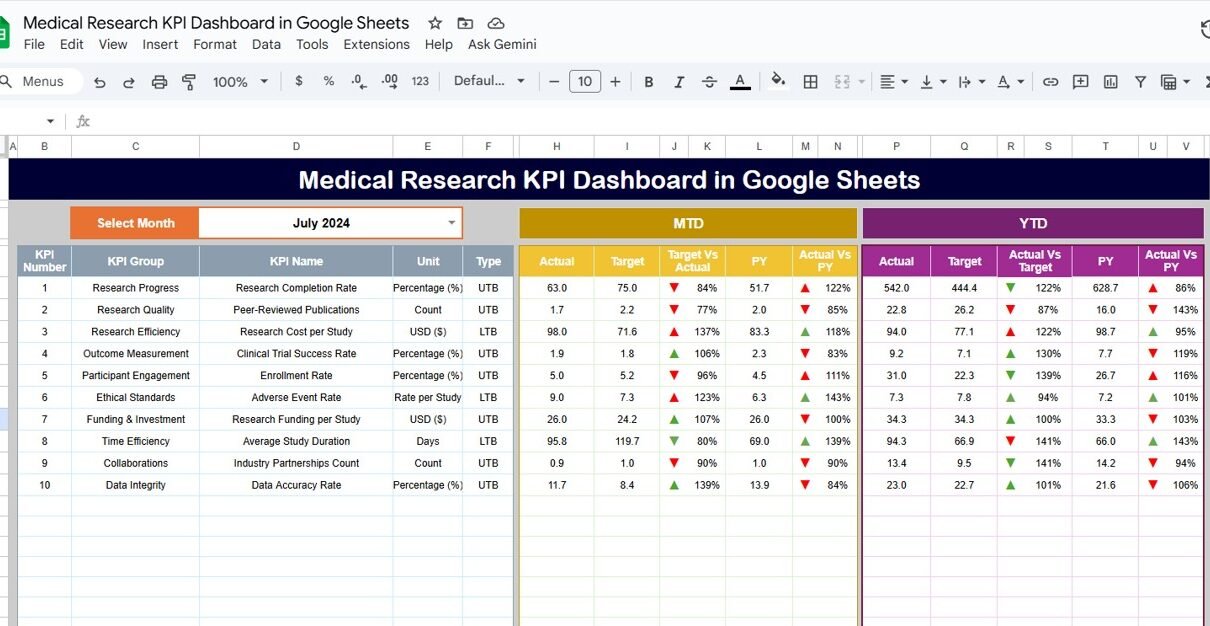Open the Borders tool
The height and width of the screenshot is (626, 1210).
click(811, 82)
